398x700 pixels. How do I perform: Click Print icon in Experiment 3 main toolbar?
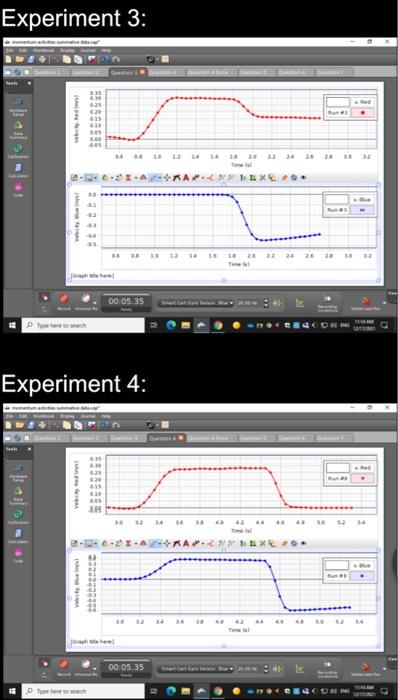click(x=41, y=59)
